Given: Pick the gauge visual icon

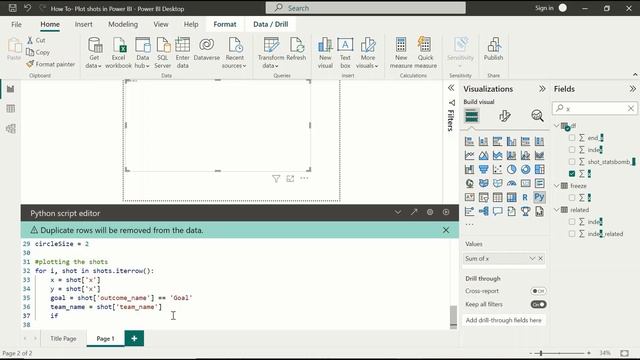Looking at the screenshot, I should (x=511, y=183).
